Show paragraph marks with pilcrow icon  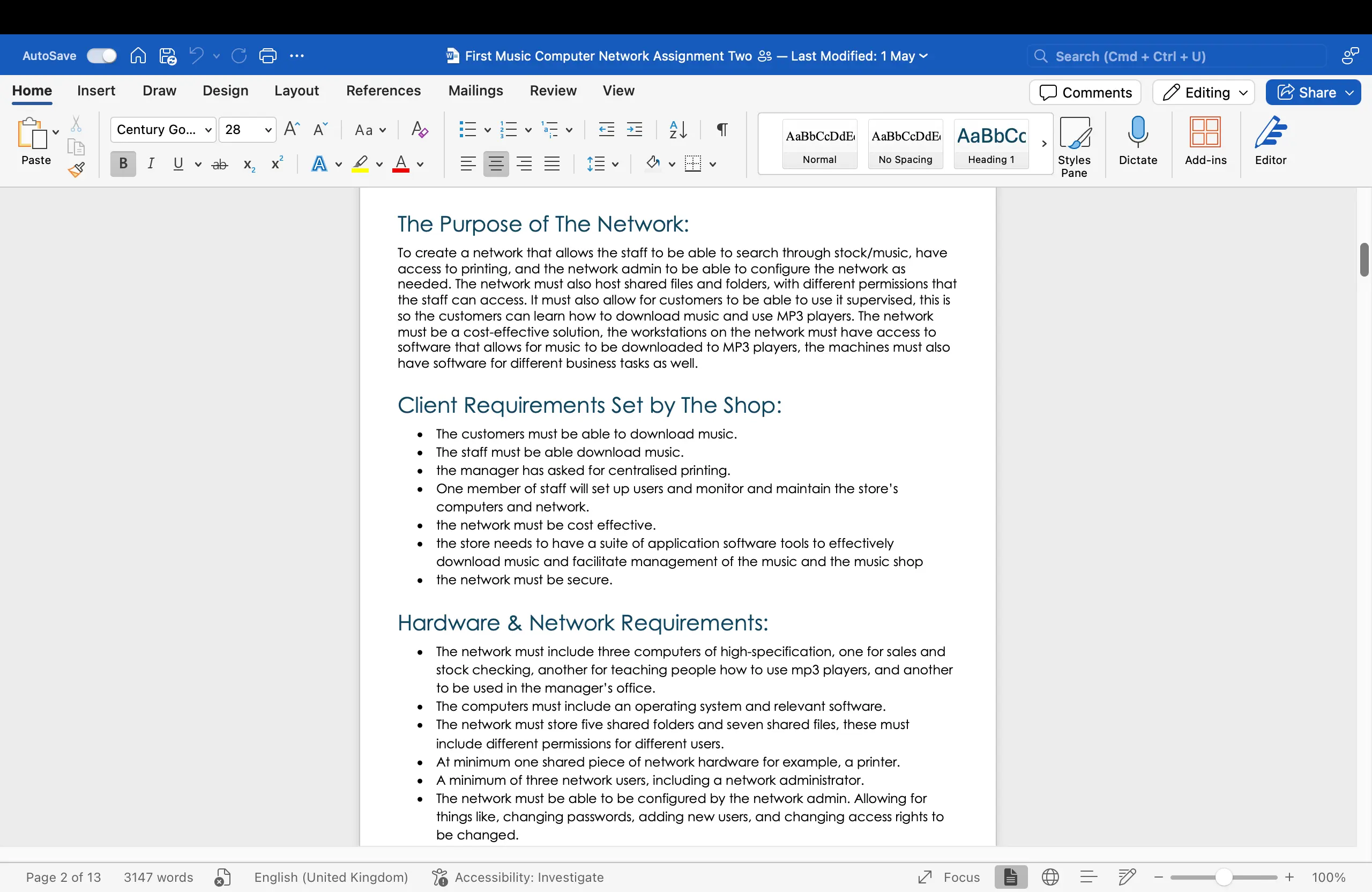tap(722, 130)
